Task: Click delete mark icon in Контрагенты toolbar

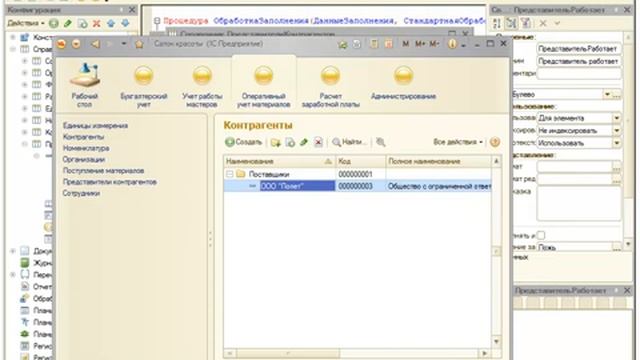Action: 318,142
